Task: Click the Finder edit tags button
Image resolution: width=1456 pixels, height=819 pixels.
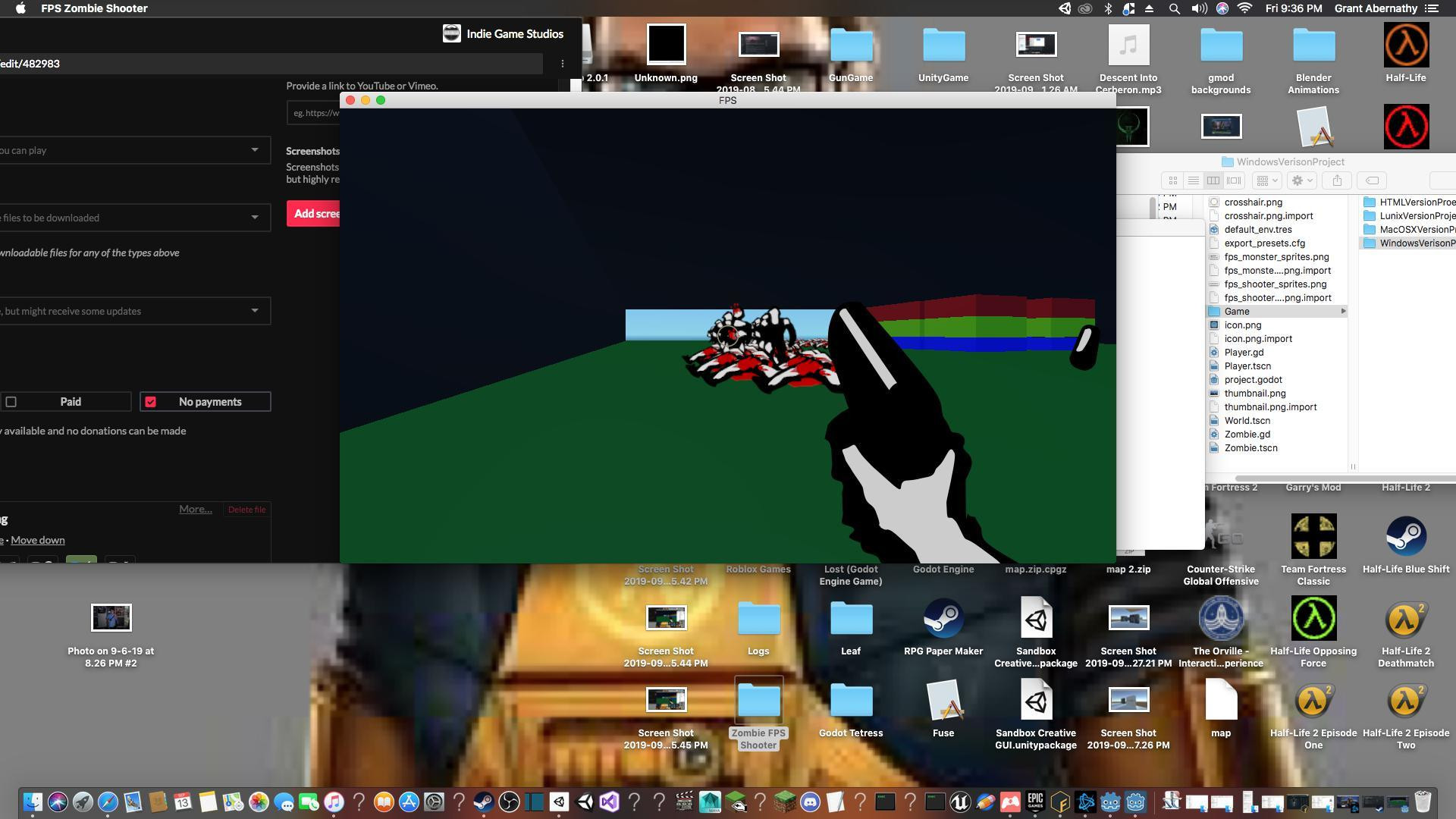Action: [1372, 180]
